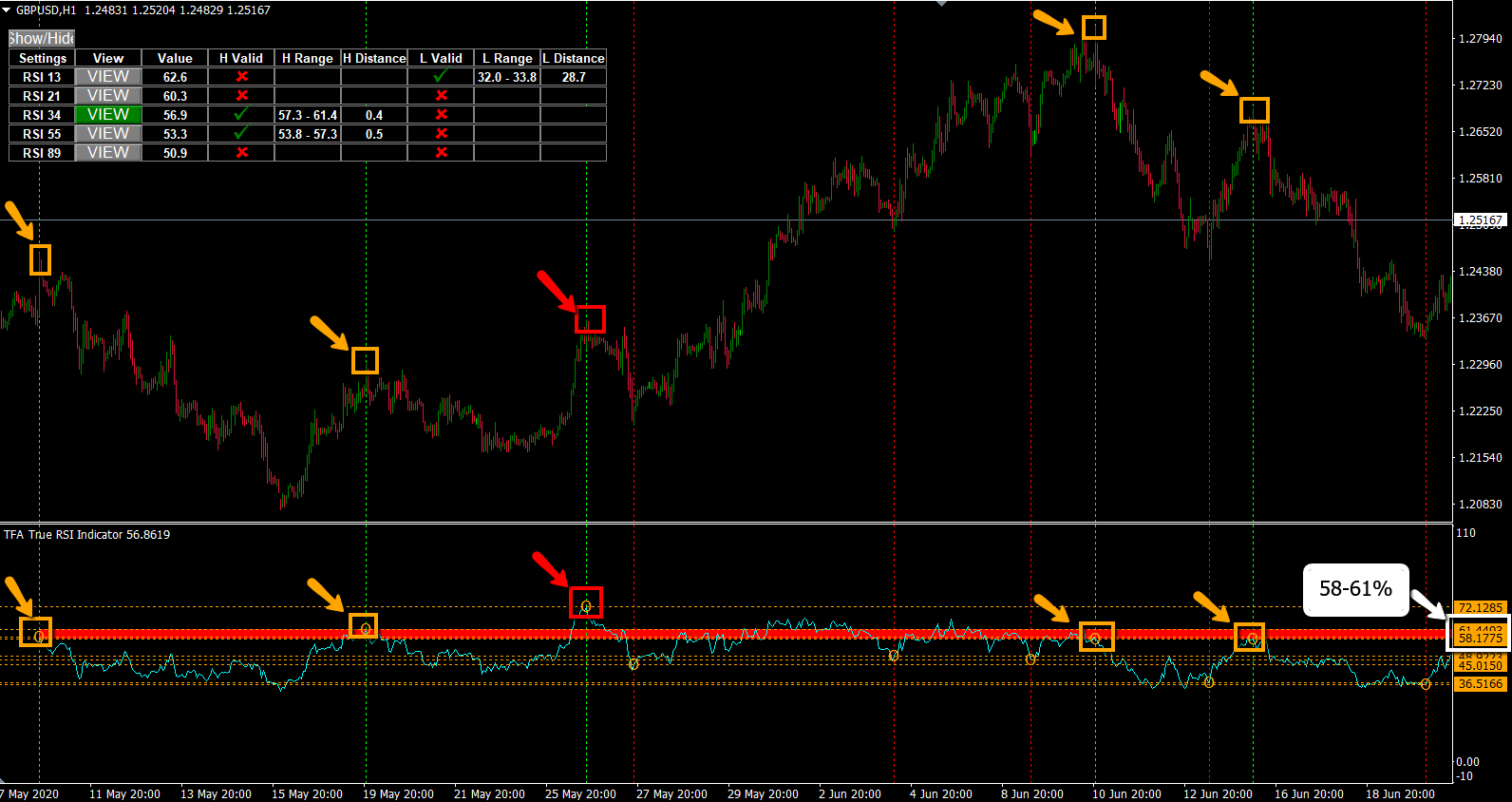Screen dimensions: 1512x802
Task: Click red X in RSI 21 H Valid
Action: point(242,95)
